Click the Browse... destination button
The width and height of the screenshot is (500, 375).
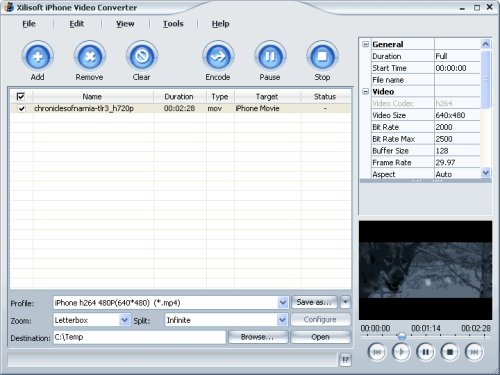(x=257, y=337)
